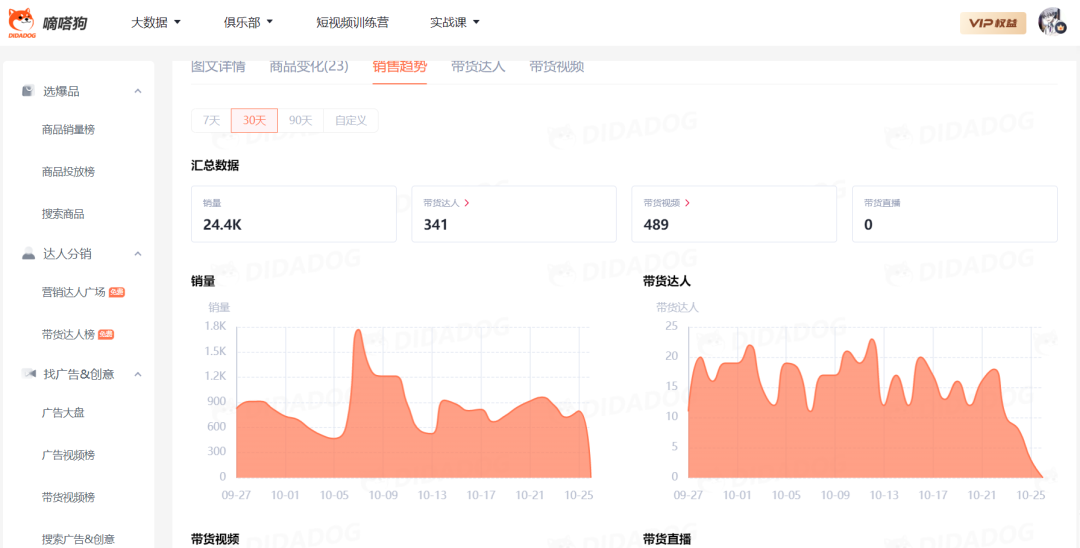Image resolution: width=1080 pixels, height=548 pixels.
Task: Click the VIP权益 button
Action: [x=992, y=23]
